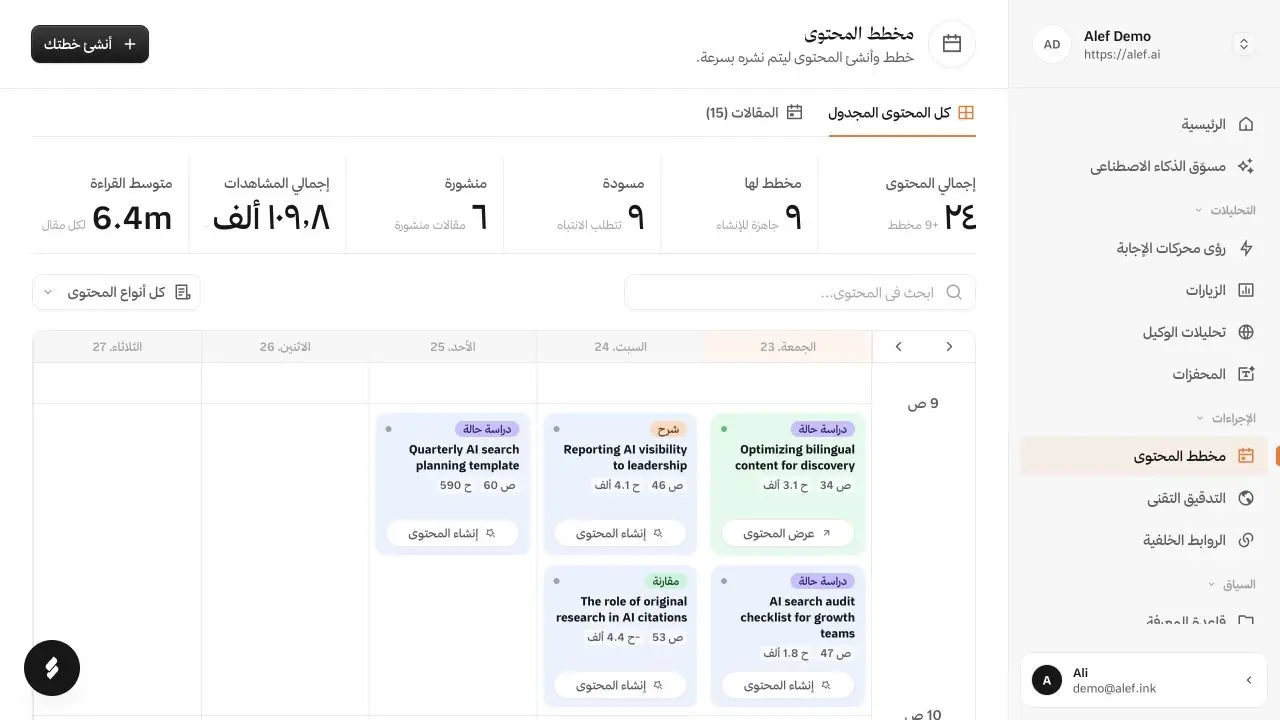Click the AD avatar badge
The height and width of the screenshot is (720, 1280).
point(1052,44)
